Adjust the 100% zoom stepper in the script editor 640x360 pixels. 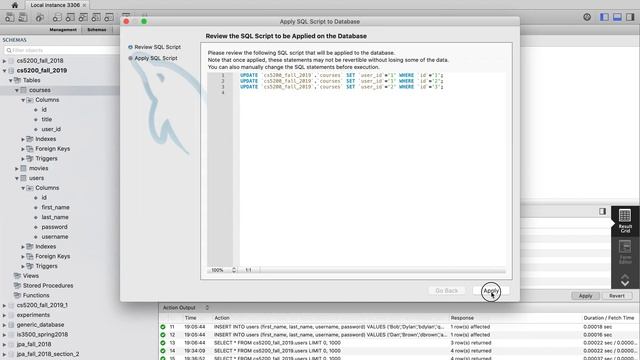pyautogui.click(x=234, y=270)
